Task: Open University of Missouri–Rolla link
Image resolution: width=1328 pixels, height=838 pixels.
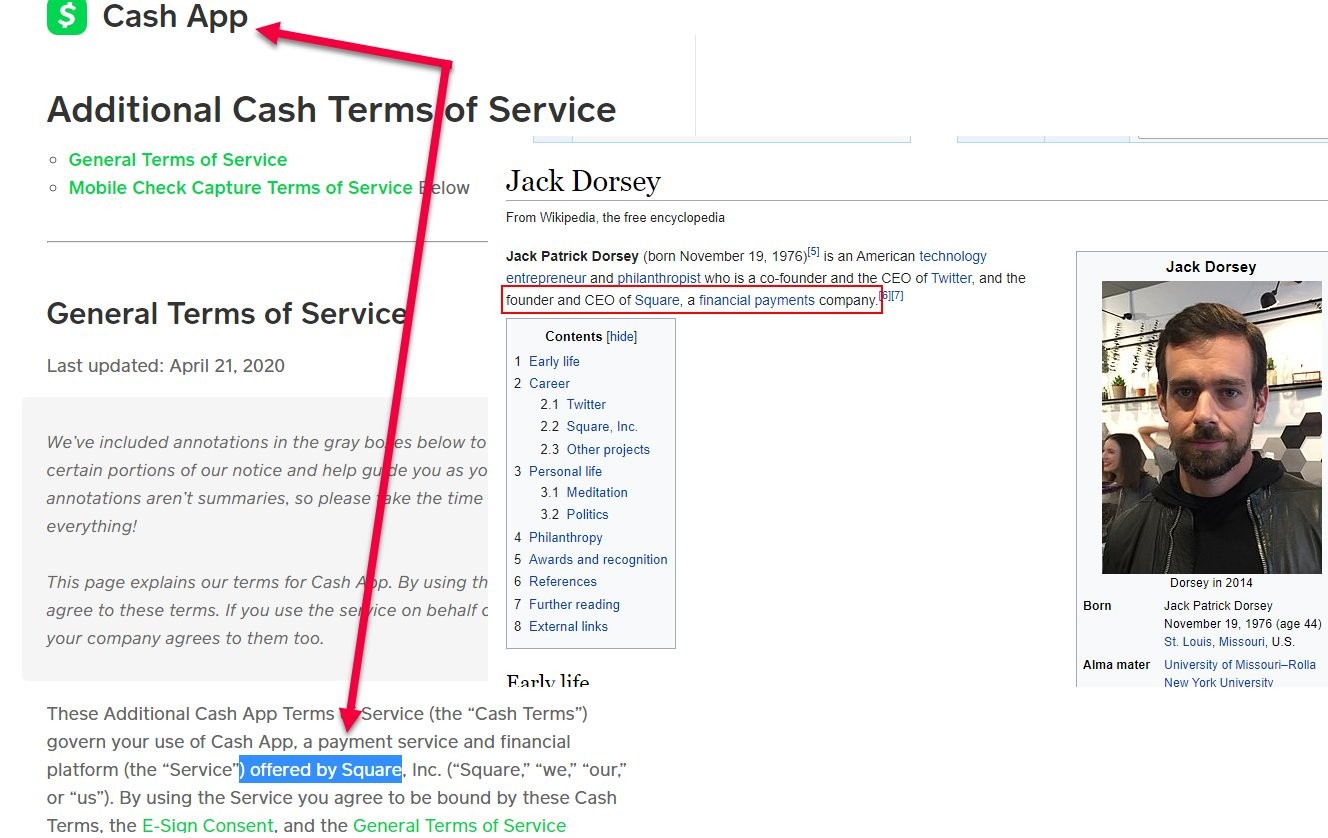Action: point(1240,665)
